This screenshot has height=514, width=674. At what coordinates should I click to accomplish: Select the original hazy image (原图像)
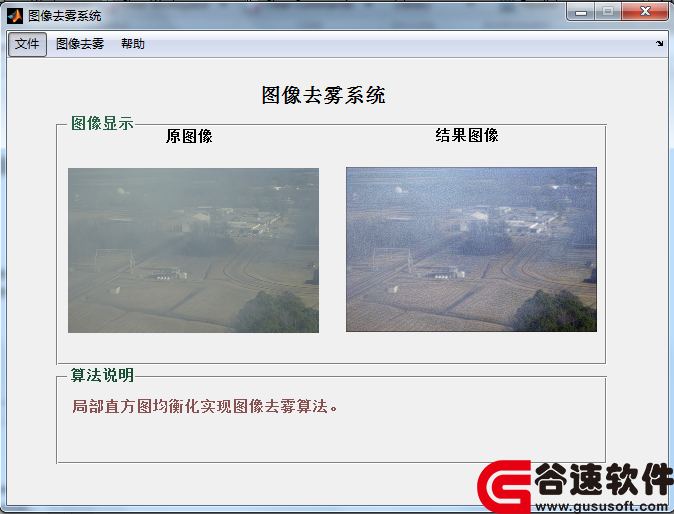(x=193, y=250)
